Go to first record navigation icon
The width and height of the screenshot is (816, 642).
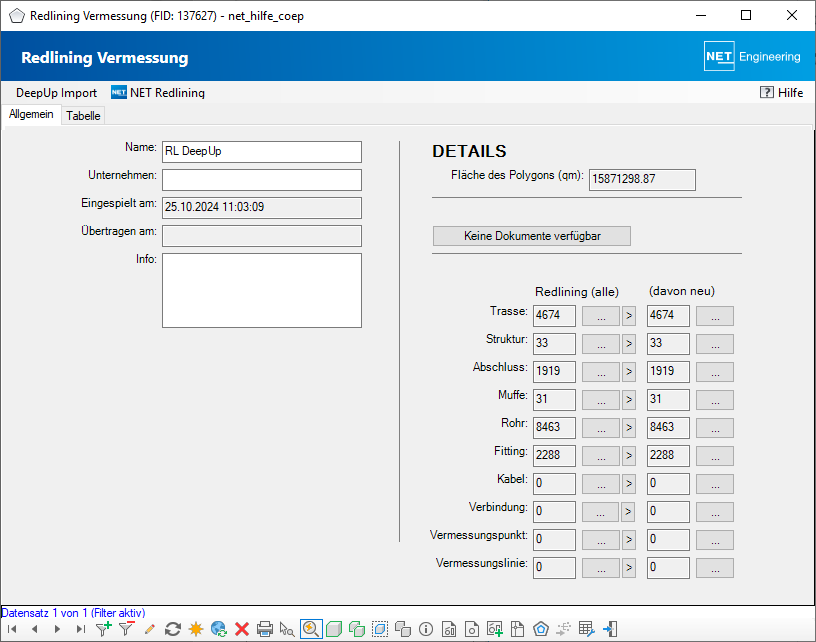click(12, 629)
